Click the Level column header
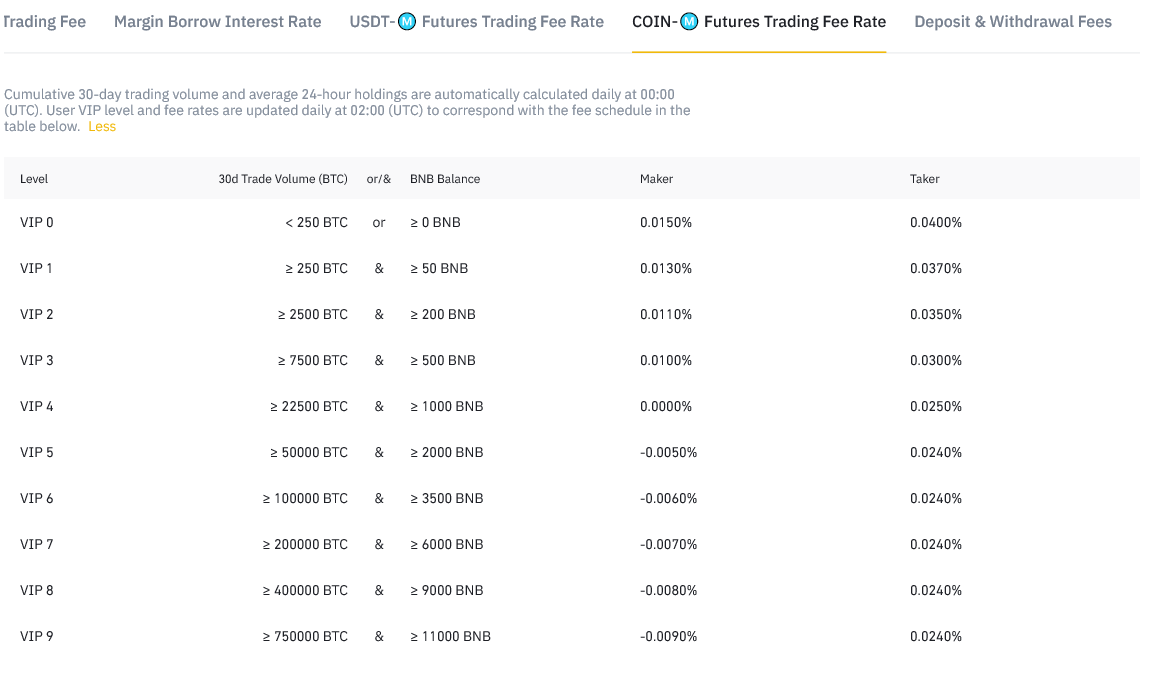Screen dimensions: 1152x674 tap(34, 179)
